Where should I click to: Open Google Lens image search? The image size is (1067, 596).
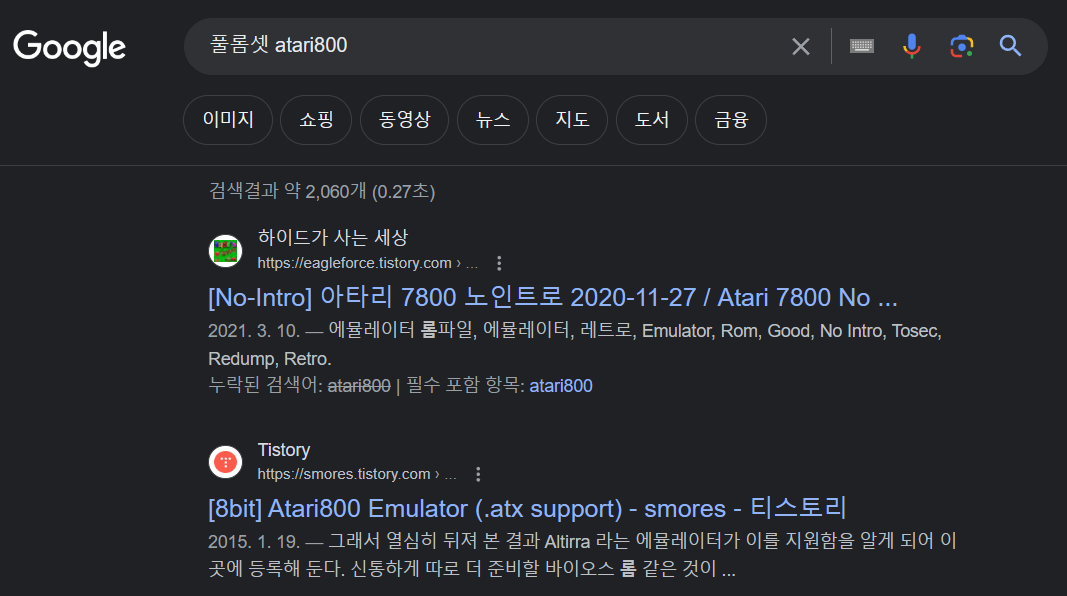tap(962, 46)
